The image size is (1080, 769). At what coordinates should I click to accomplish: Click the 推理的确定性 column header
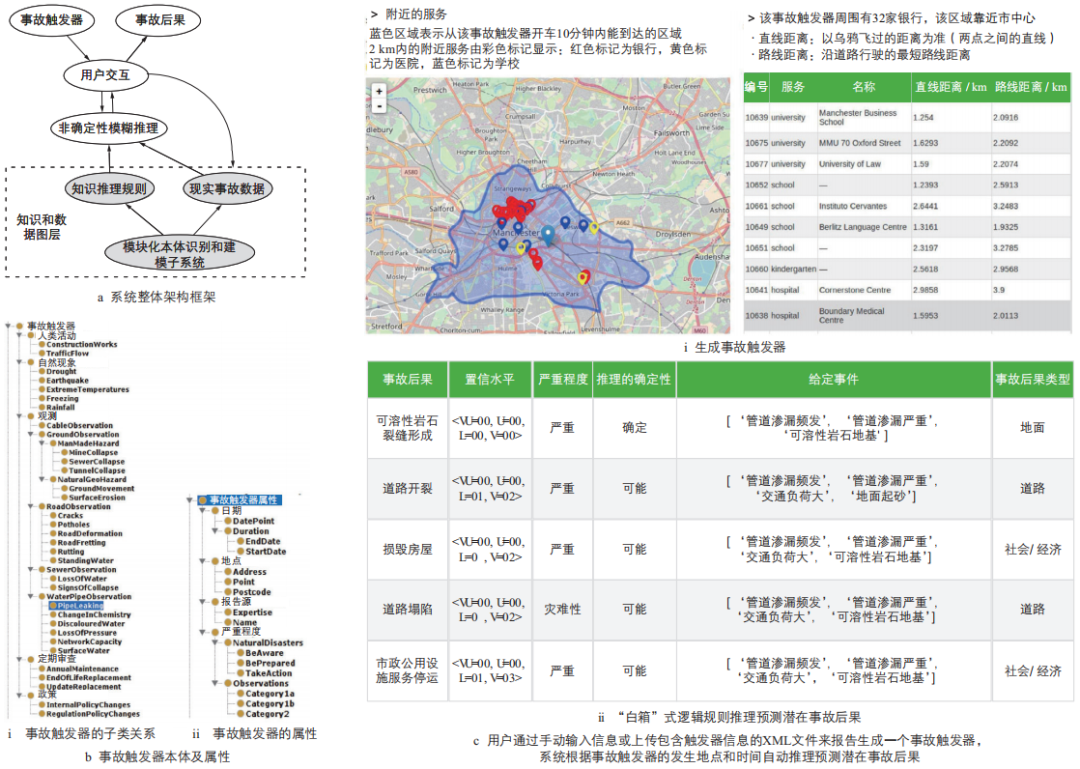click(x=634, y=380)
